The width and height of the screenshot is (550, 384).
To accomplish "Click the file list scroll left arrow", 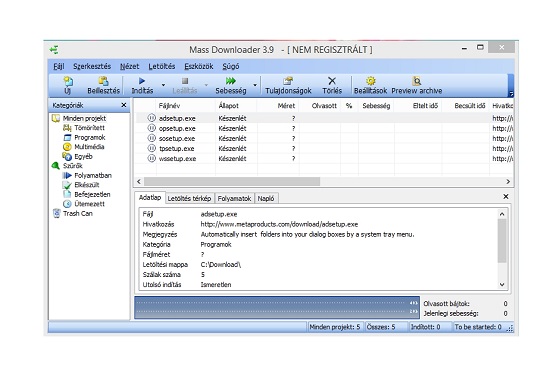I will click(139, 182).
